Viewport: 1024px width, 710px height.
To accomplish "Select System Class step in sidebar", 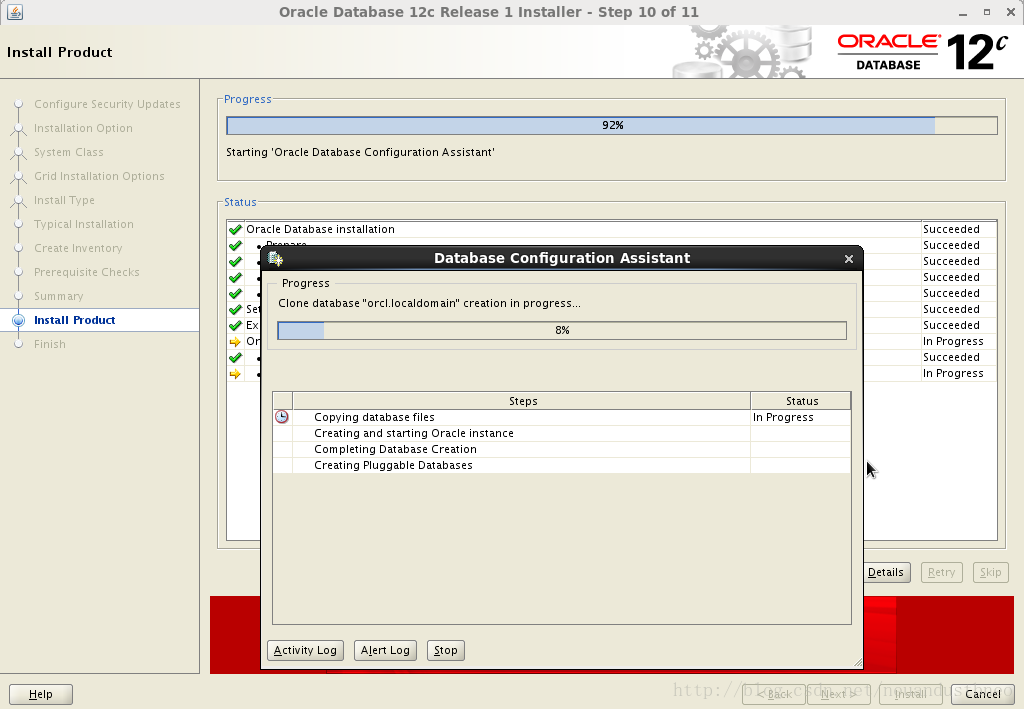I will [69, 152].
